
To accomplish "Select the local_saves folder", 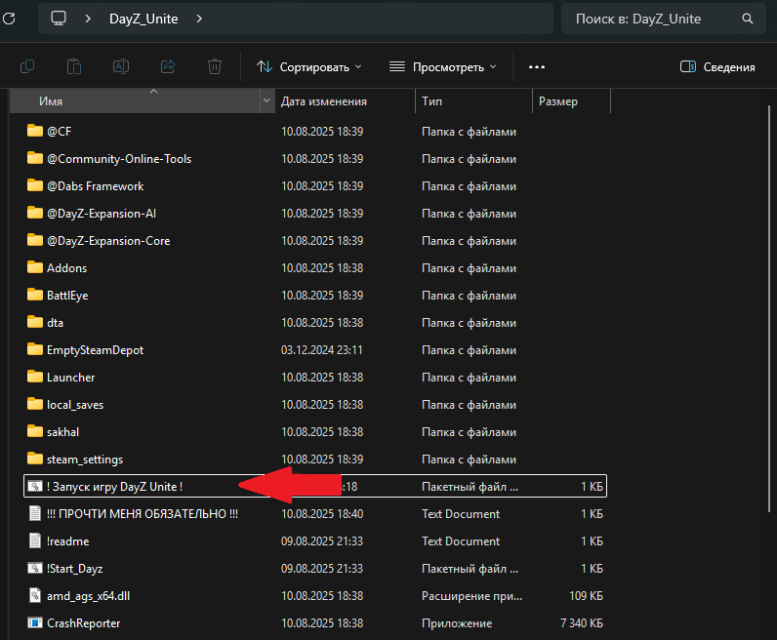I will click(315, 404).
